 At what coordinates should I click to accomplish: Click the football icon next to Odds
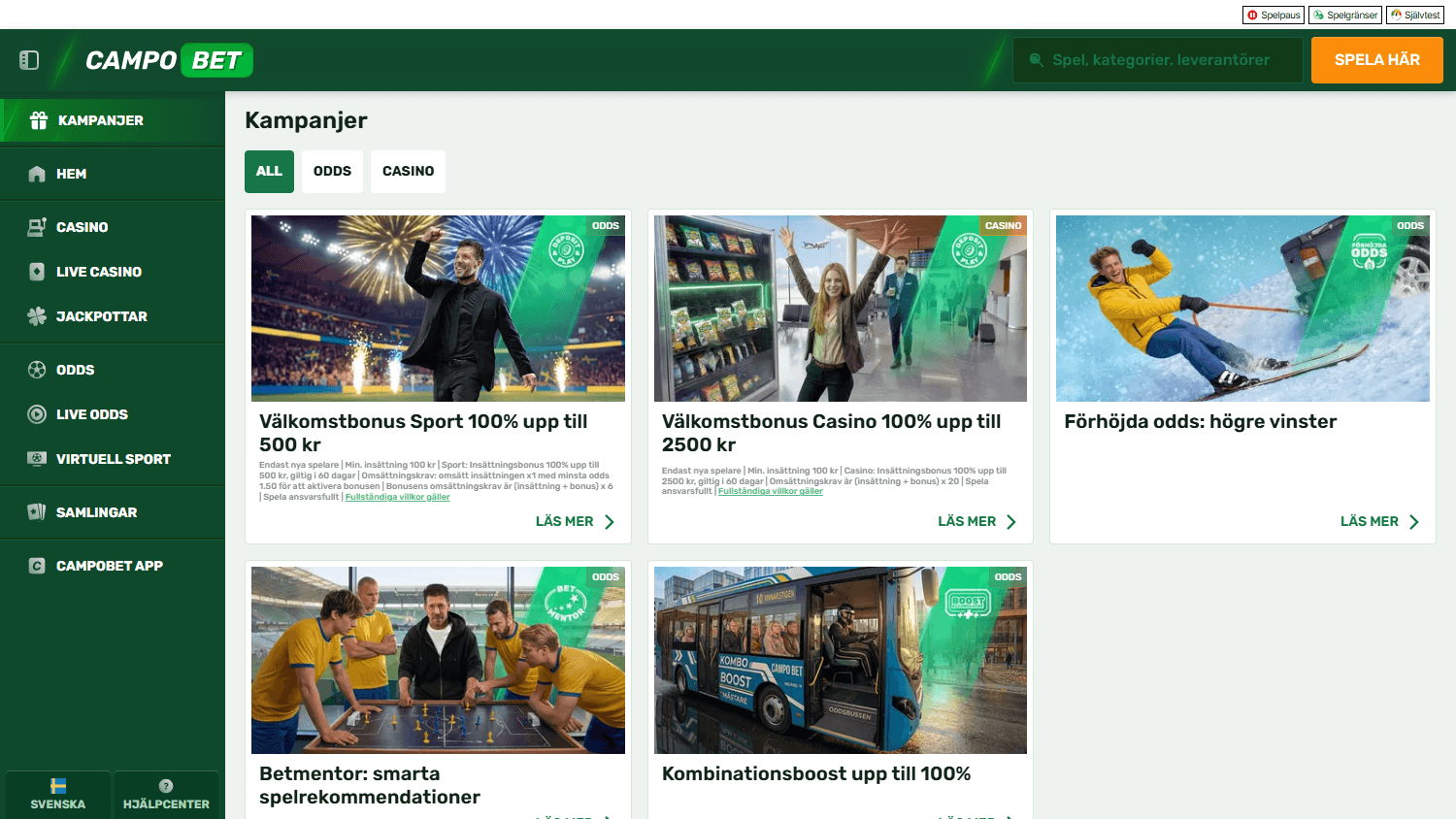click(37, 370)
